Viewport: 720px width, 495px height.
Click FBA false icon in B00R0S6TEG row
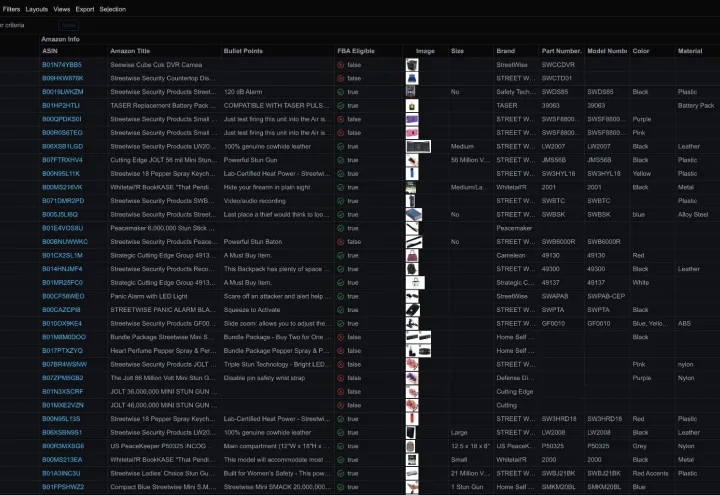pyautogui.click(x=341, y=133)
